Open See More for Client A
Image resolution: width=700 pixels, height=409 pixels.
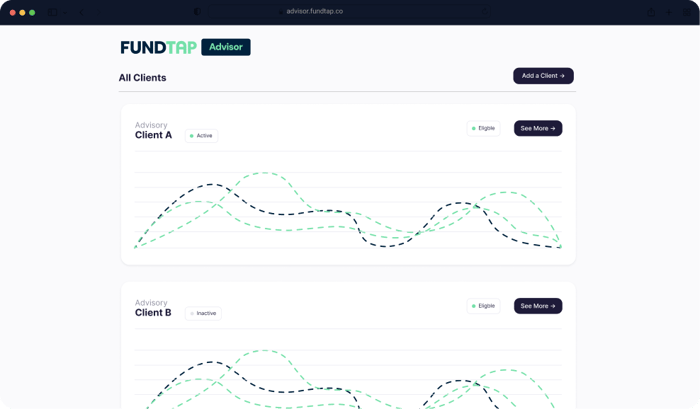tap(538, 128)
